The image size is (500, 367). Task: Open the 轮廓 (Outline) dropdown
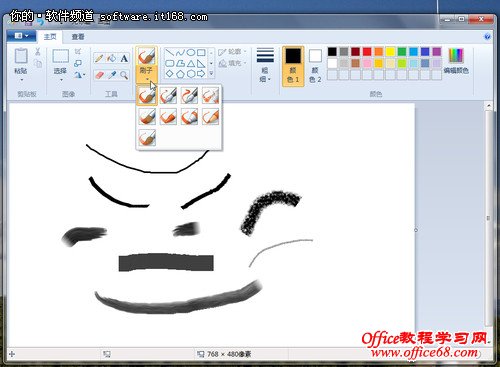pos(232,52)
